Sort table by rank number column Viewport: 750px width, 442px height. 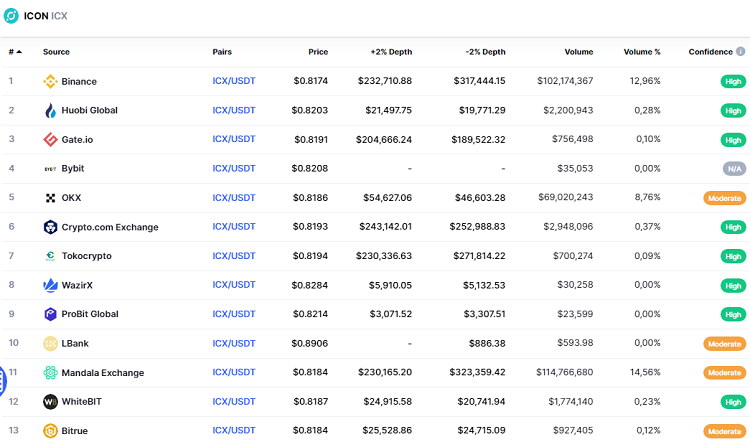14,52
